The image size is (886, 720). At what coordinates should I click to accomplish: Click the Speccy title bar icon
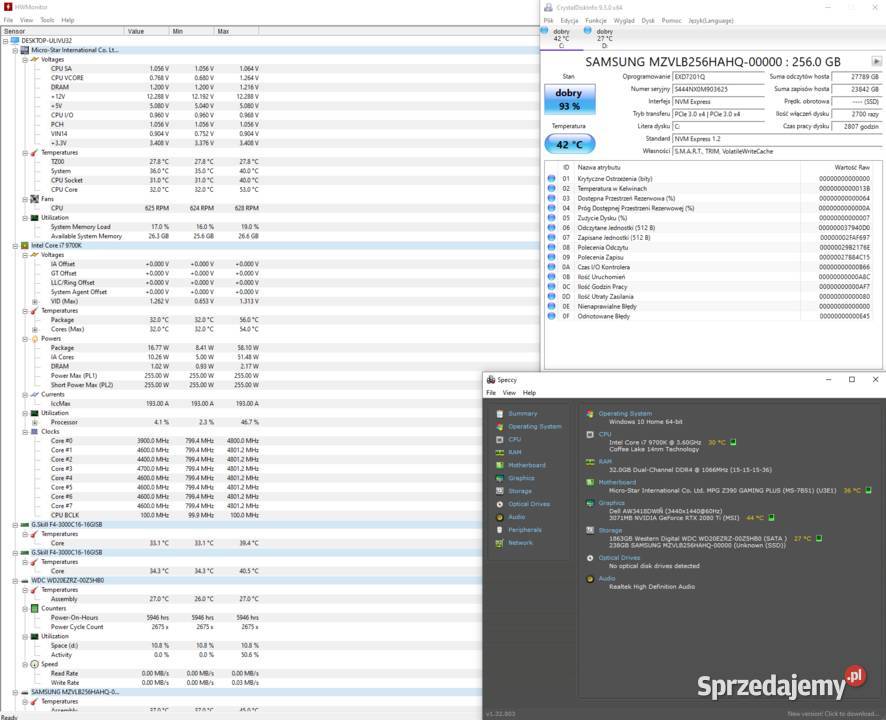pyautogui.click(x=491, y=380)
